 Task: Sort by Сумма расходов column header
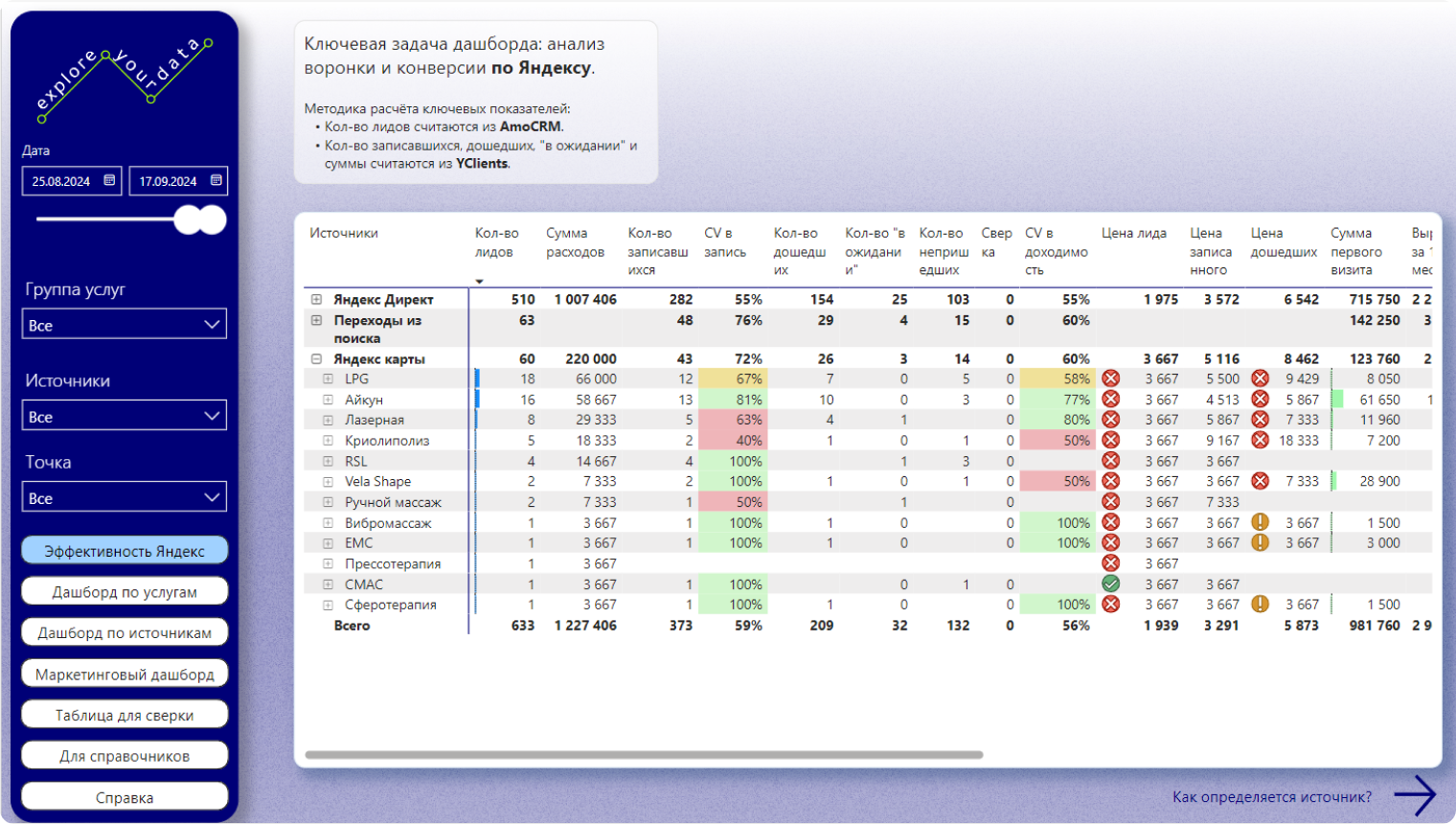[x=575, y=242]
